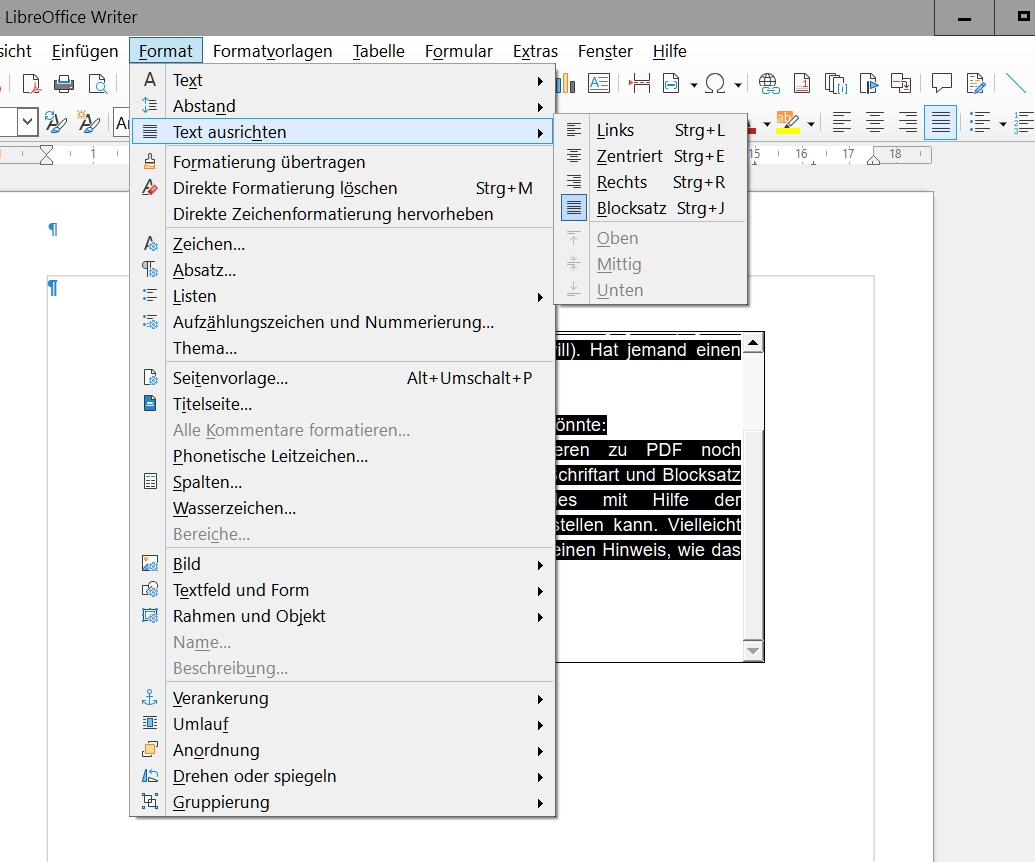Open Seitenvorlage... entry

(x=343, y=378)
